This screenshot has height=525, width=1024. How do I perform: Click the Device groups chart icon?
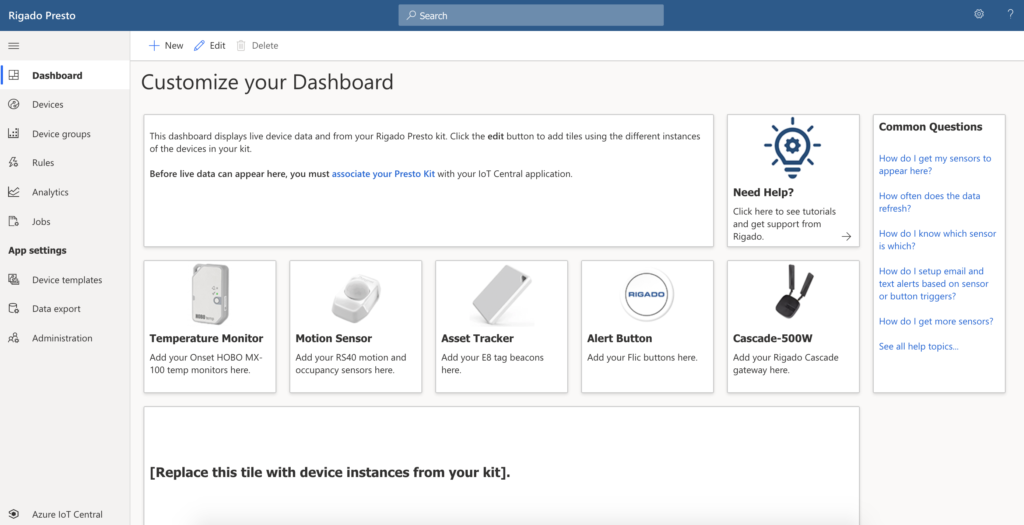point(14,133)
